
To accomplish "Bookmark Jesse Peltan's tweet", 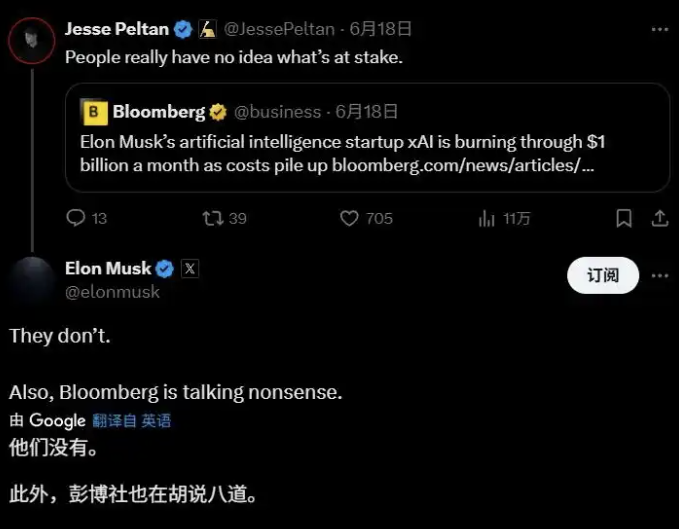I will 624,217.
